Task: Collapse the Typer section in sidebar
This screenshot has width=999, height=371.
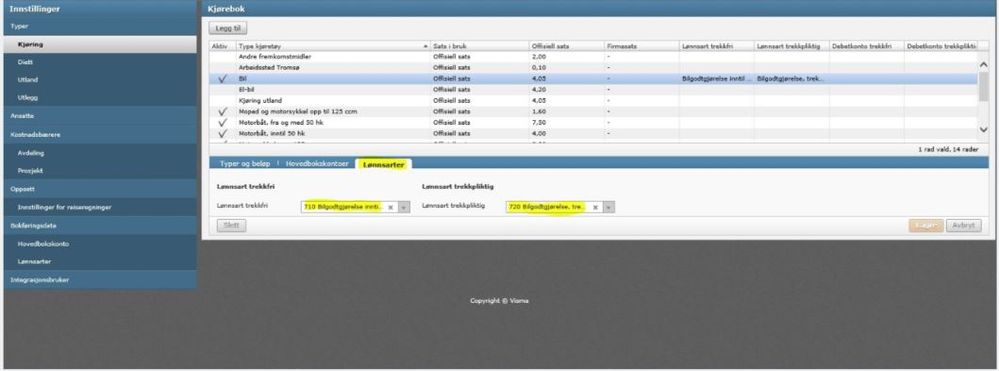Action: (100, 26)
